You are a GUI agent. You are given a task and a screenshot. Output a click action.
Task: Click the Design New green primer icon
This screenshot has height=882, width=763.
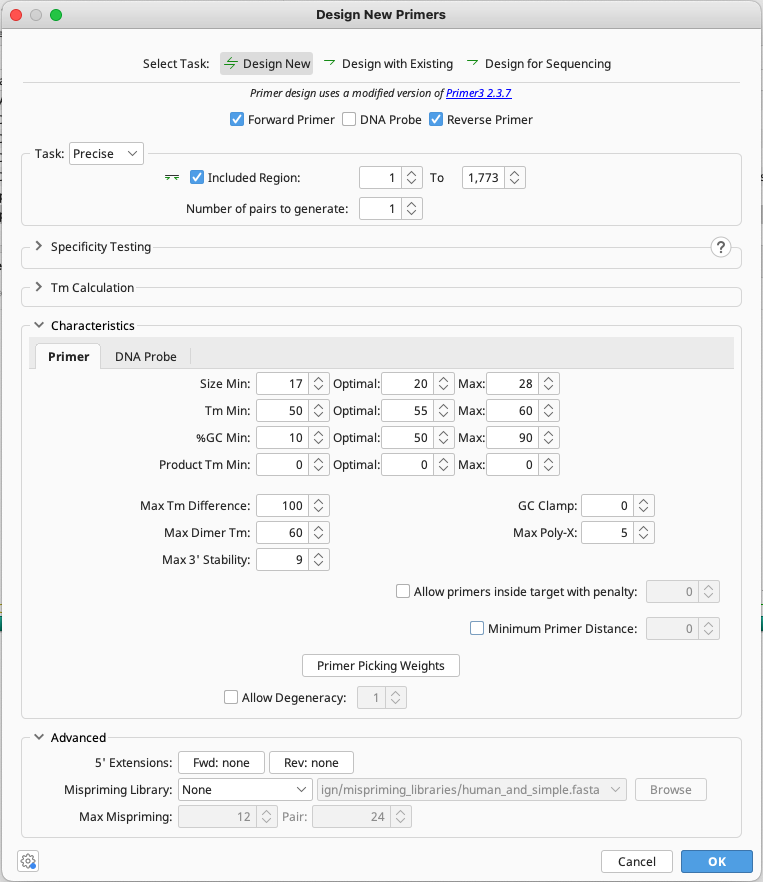tap(232, 63)
